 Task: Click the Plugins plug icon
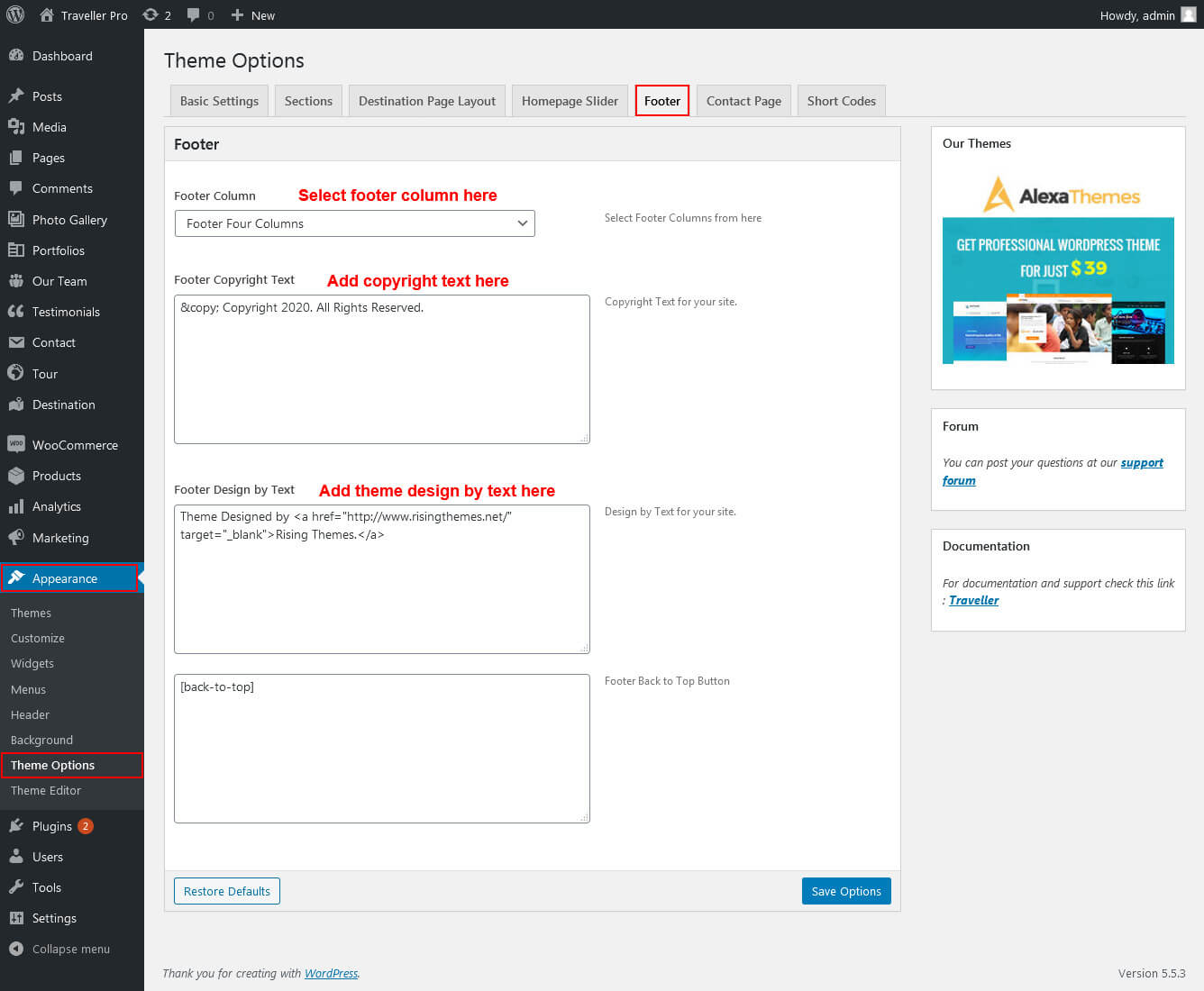pyautogui.click(x=16, y=826)
